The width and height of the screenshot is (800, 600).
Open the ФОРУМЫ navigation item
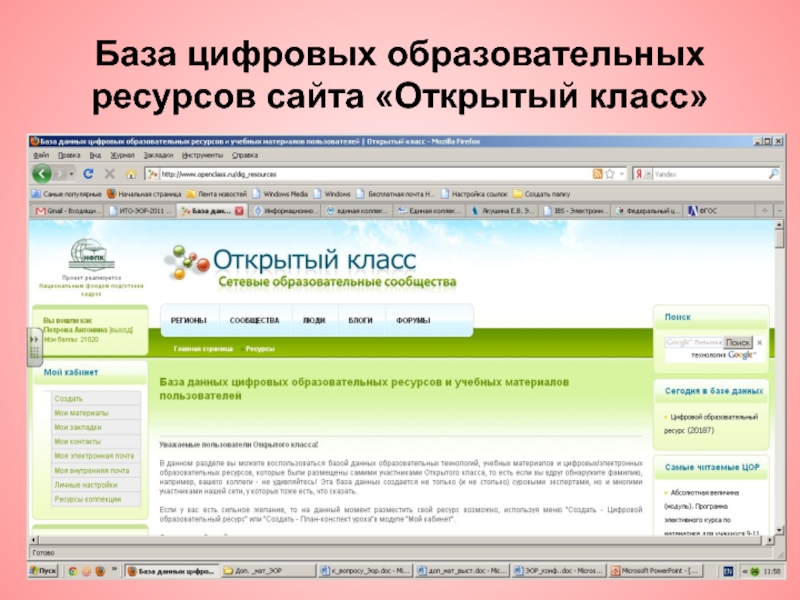click(x=413, y=320)
